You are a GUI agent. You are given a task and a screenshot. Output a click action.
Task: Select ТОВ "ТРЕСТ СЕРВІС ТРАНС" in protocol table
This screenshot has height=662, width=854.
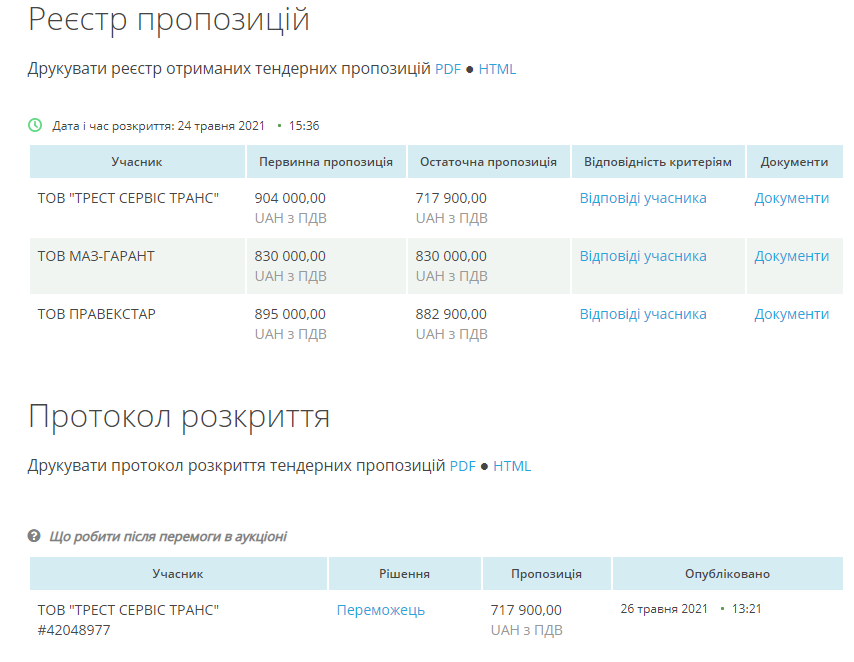(x=128, y=610)
